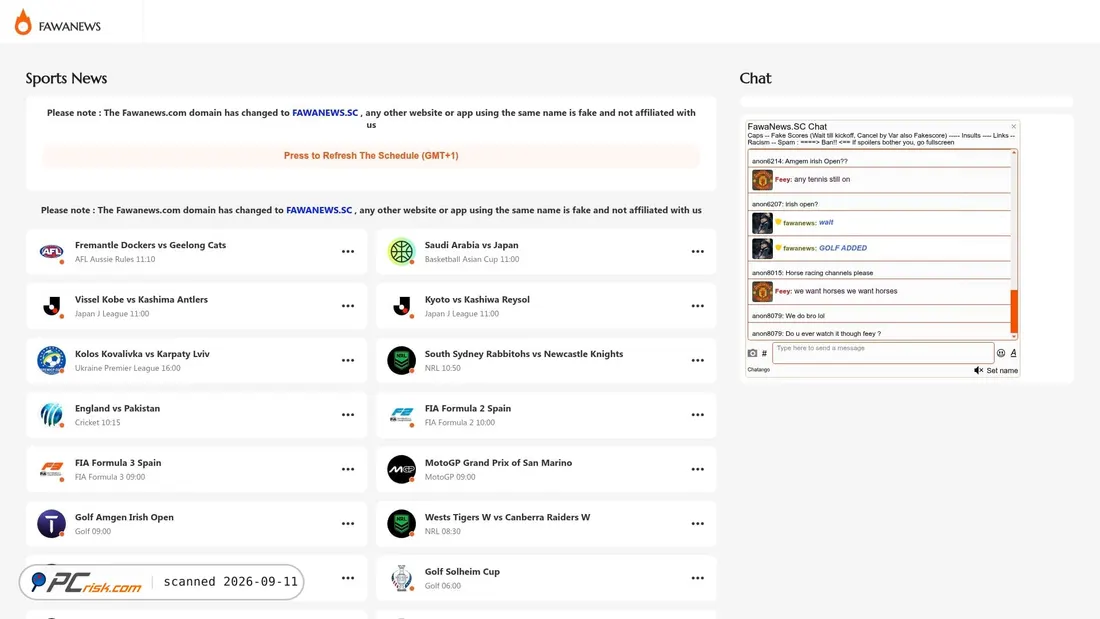Image resolution: width=1100 pixels, height=619 pixels.
Task: Click FAWANEWS site title in header
Action: click(69, 26)
